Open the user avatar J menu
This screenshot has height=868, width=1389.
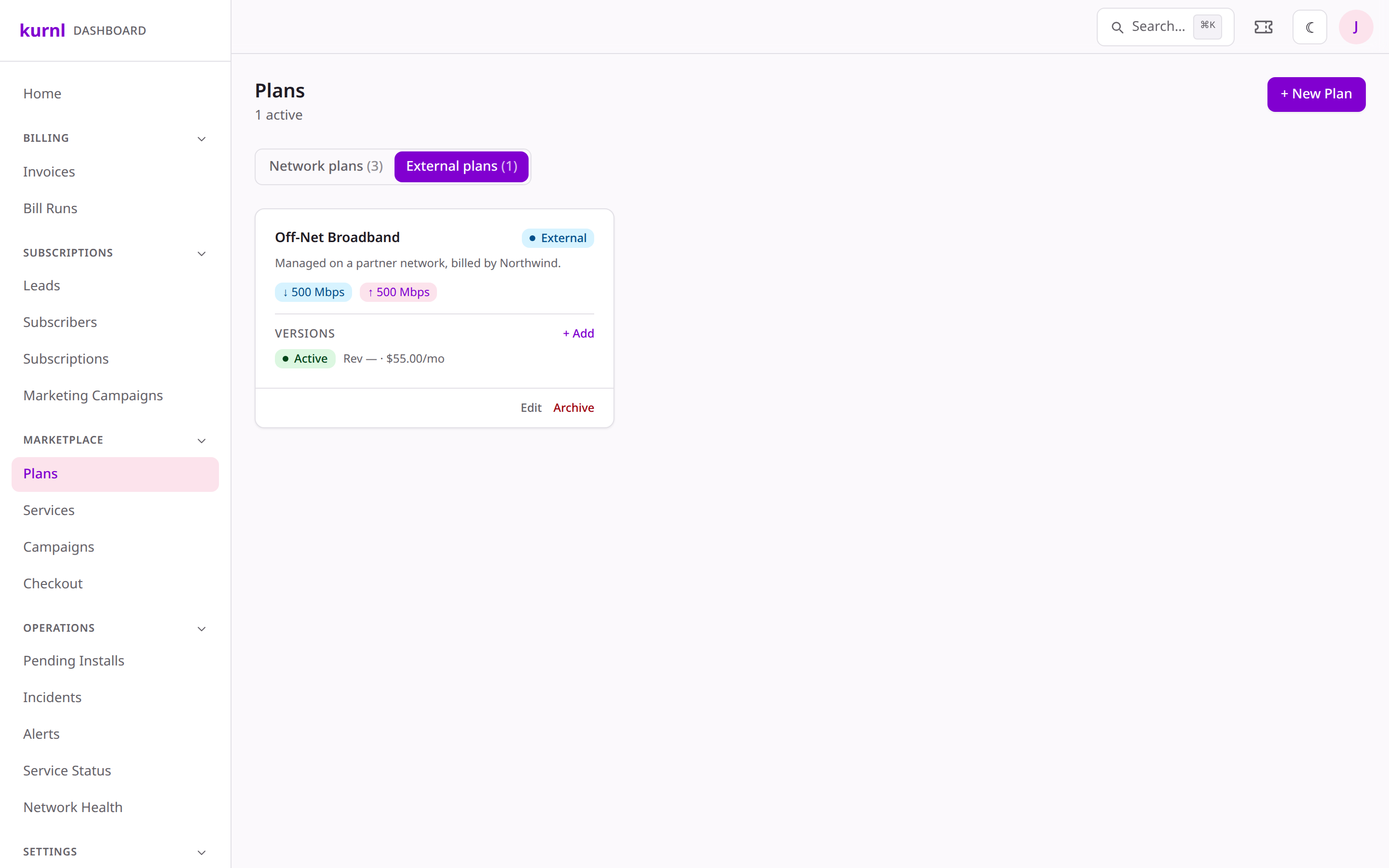[x=1356, y=27]
